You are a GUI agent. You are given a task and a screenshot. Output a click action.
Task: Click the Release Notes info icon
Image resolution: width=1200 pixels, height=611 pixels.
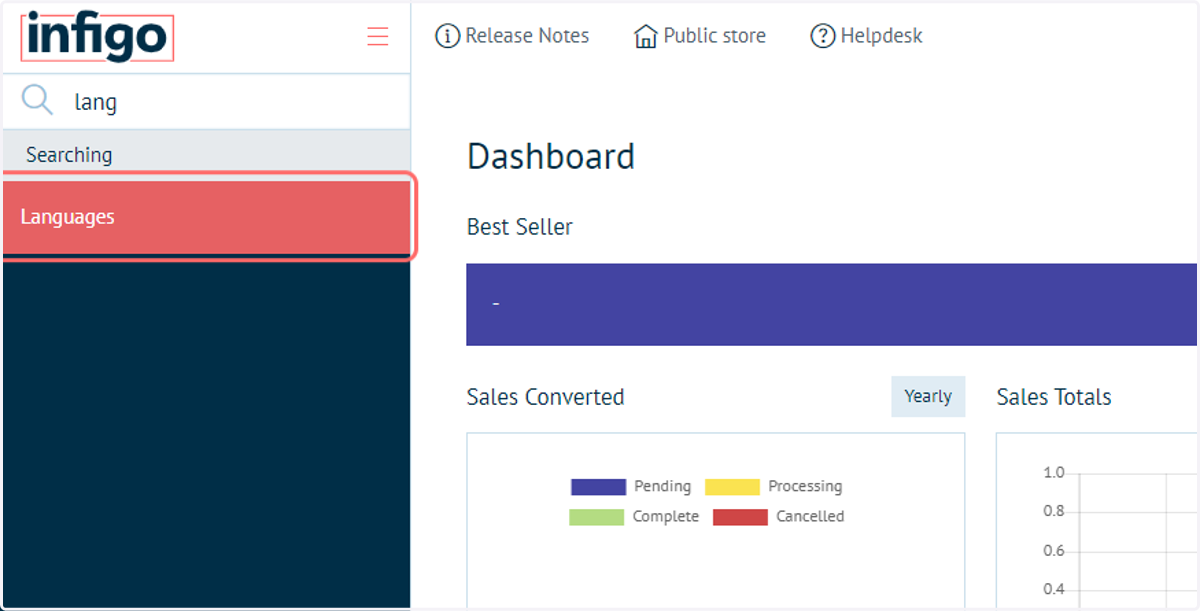click(x=447, y=36)
